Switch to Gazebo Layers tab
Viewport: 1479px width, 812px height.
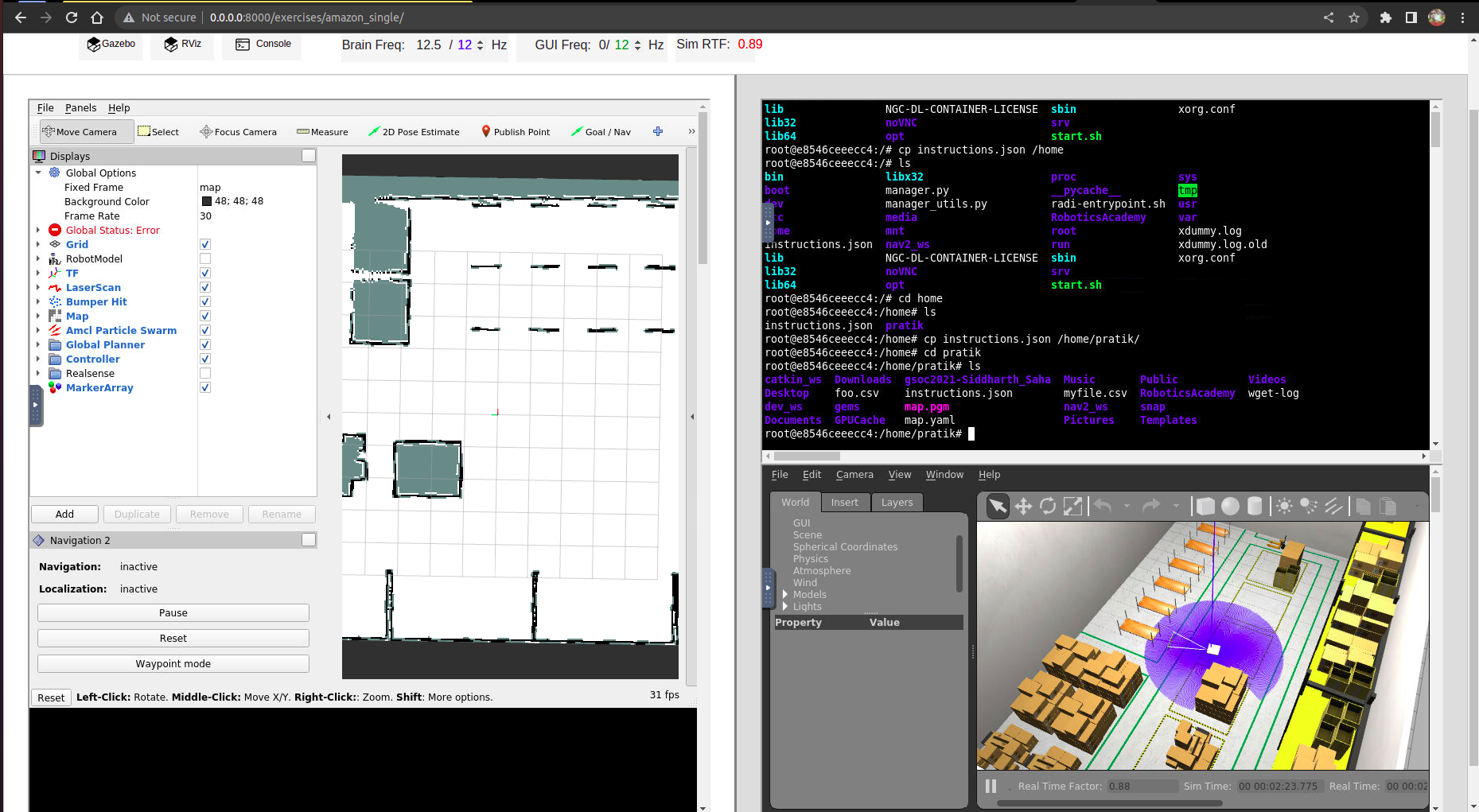[897, 503]
